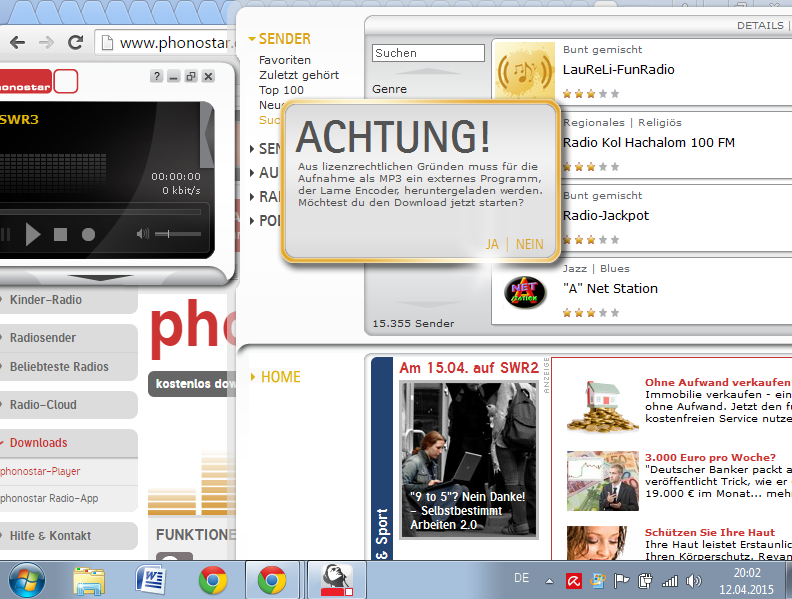Open the phonostar-Player download link
The height and width of the screenshot is (599, 792).
(40, 471)
